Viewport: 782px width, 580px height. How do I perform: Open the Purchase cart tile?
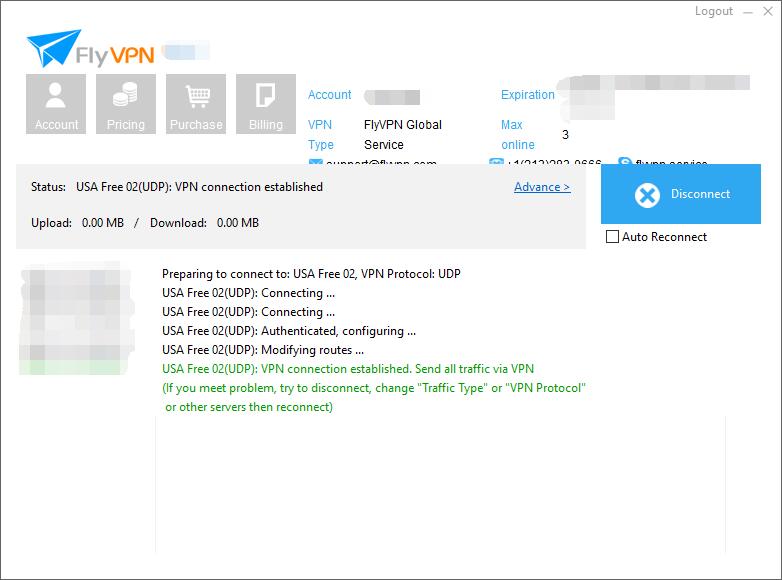[196, 104]
